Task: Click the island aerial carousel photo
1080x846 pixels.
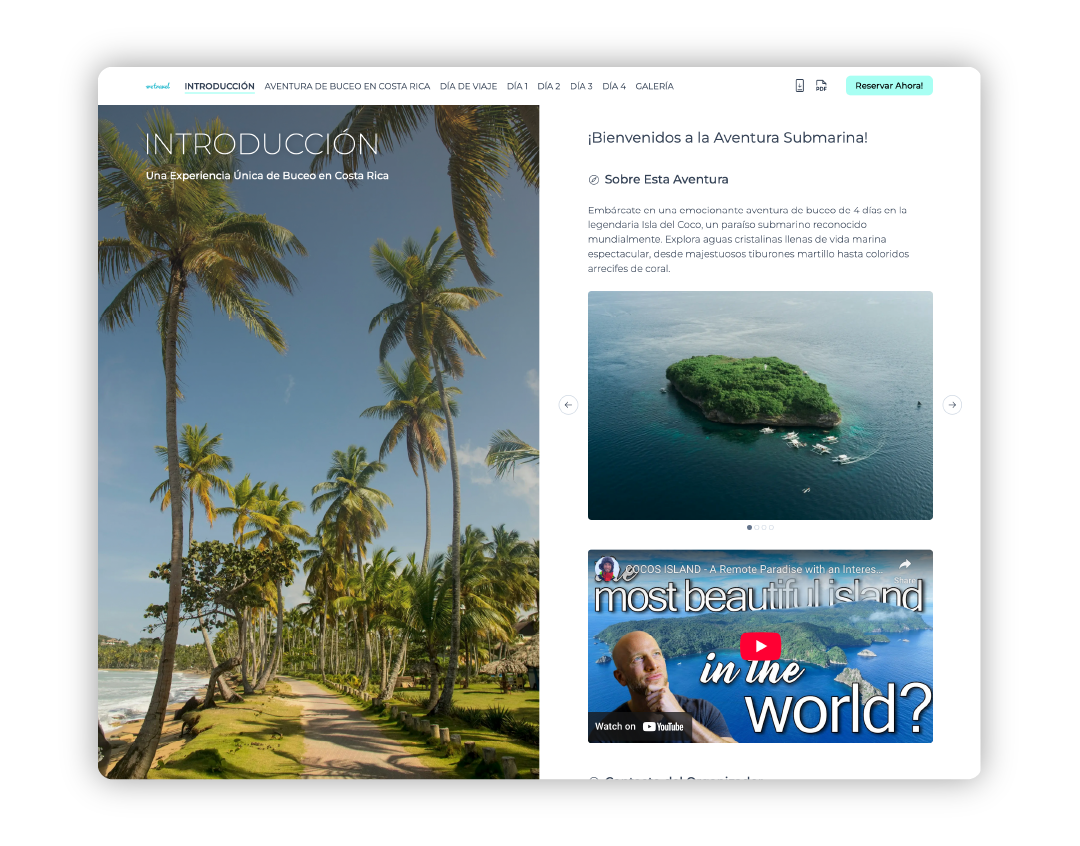Action: coord(760,405)
